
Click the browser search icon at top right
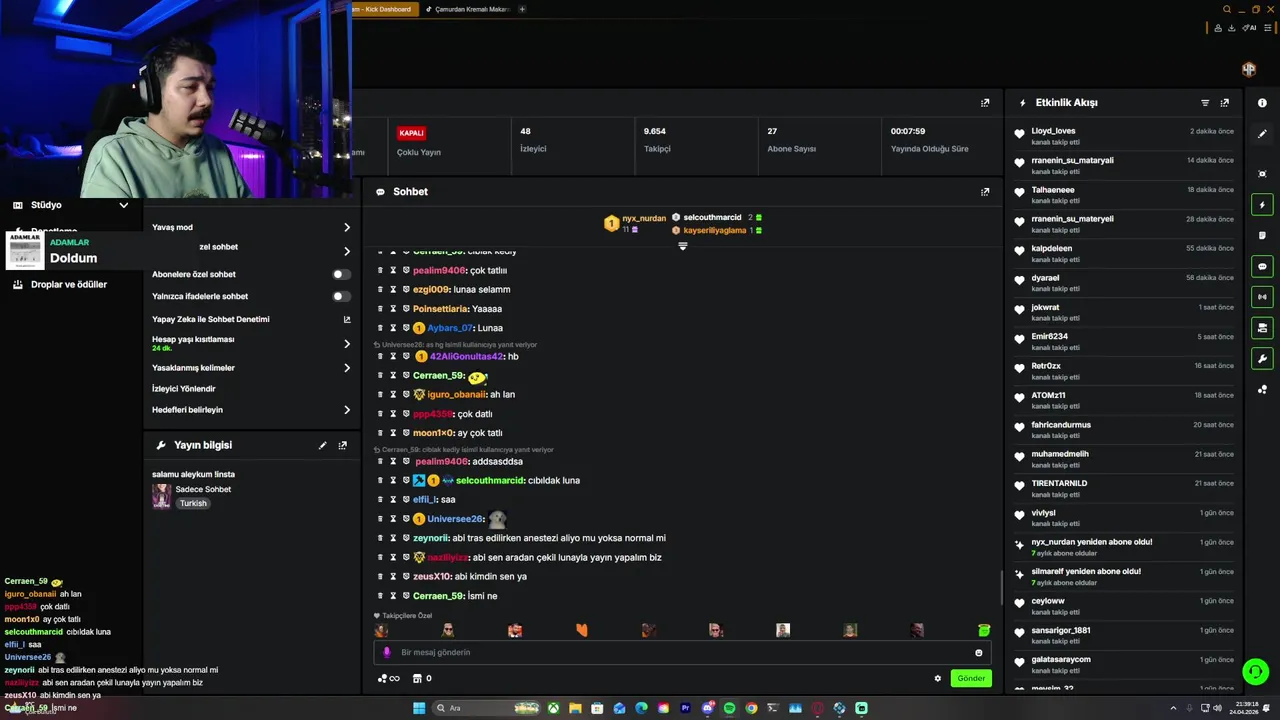[1227, 10]
